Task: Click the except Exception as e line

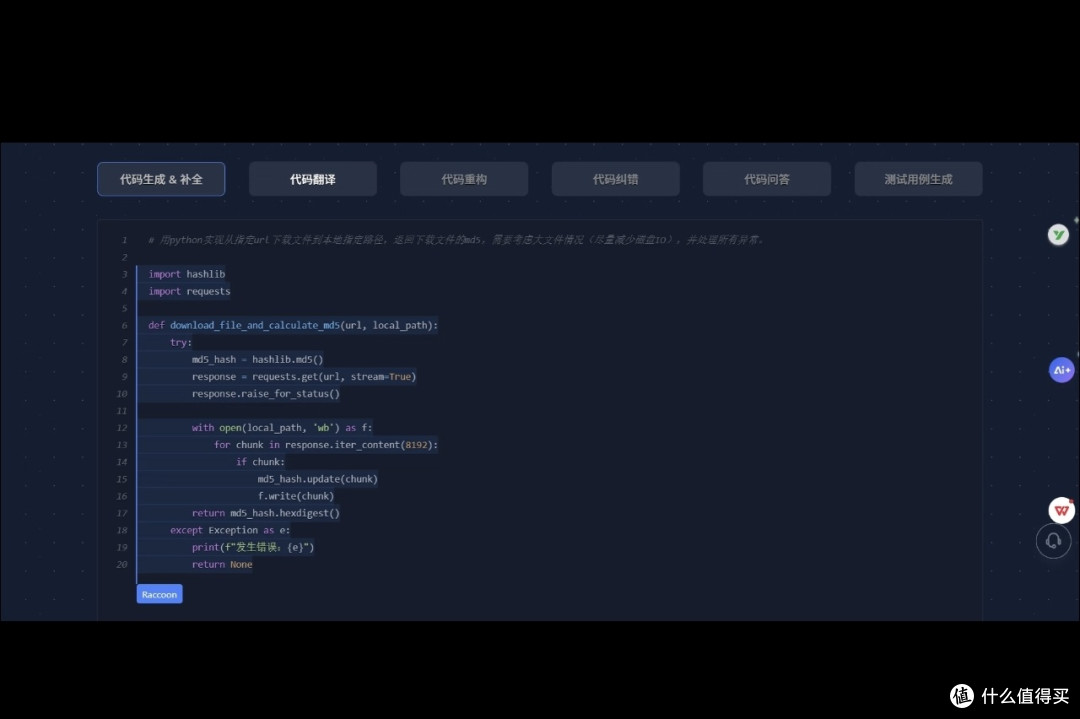Action: coord(230,530)
